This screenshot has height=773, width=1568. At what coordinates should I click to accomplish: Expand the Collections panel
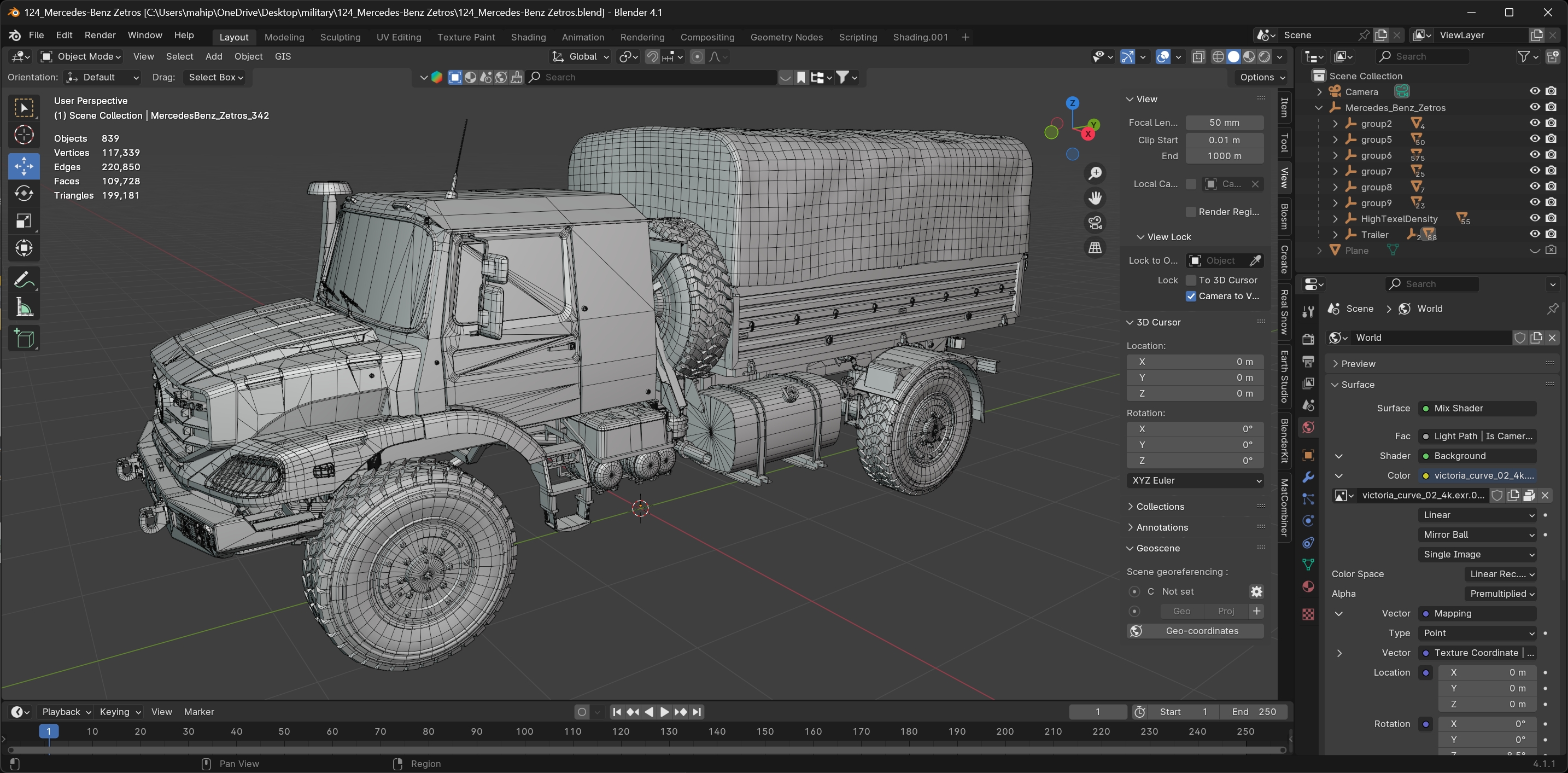pos(1160,507)
